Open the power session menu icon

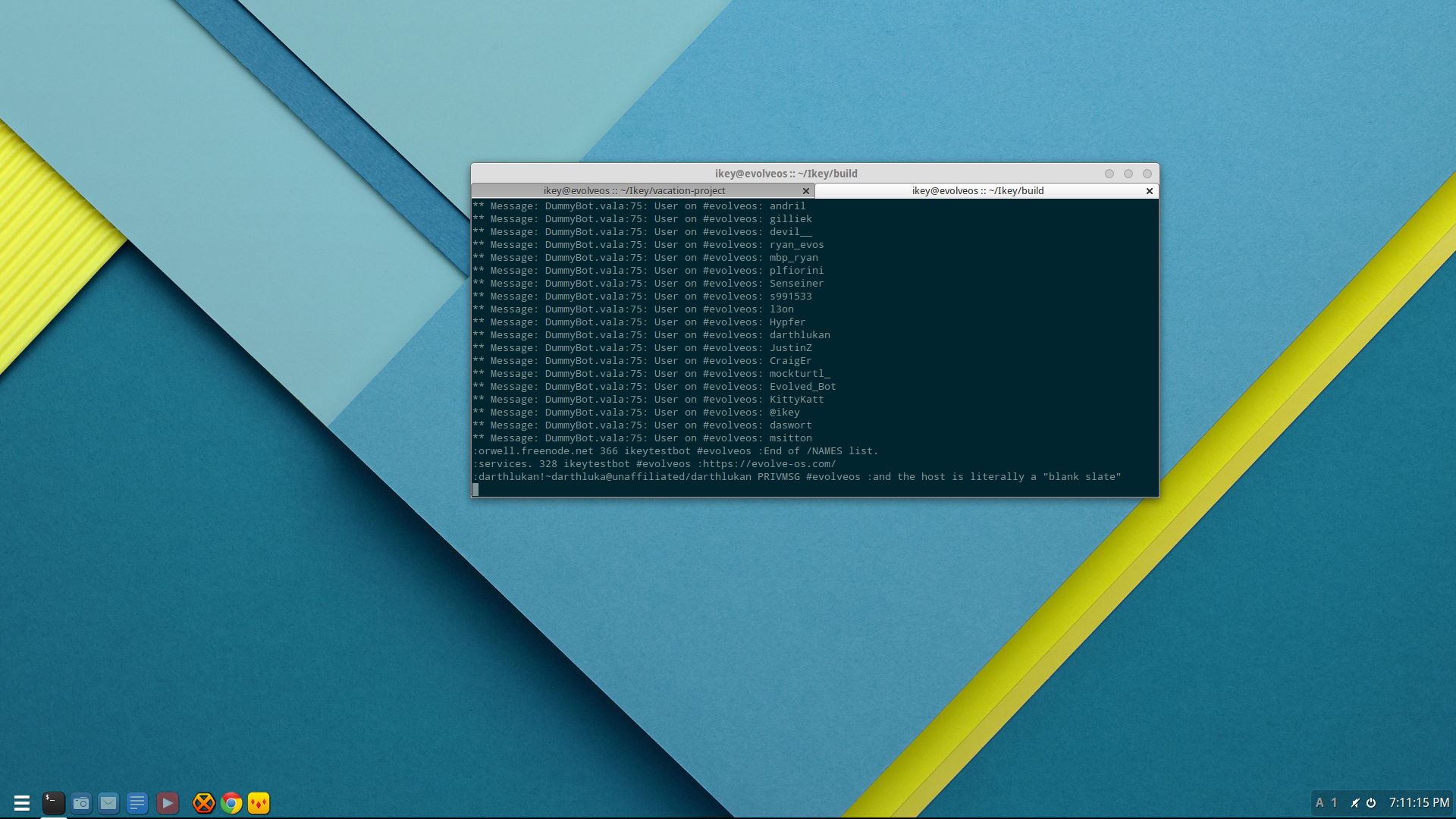(1371, 802)
